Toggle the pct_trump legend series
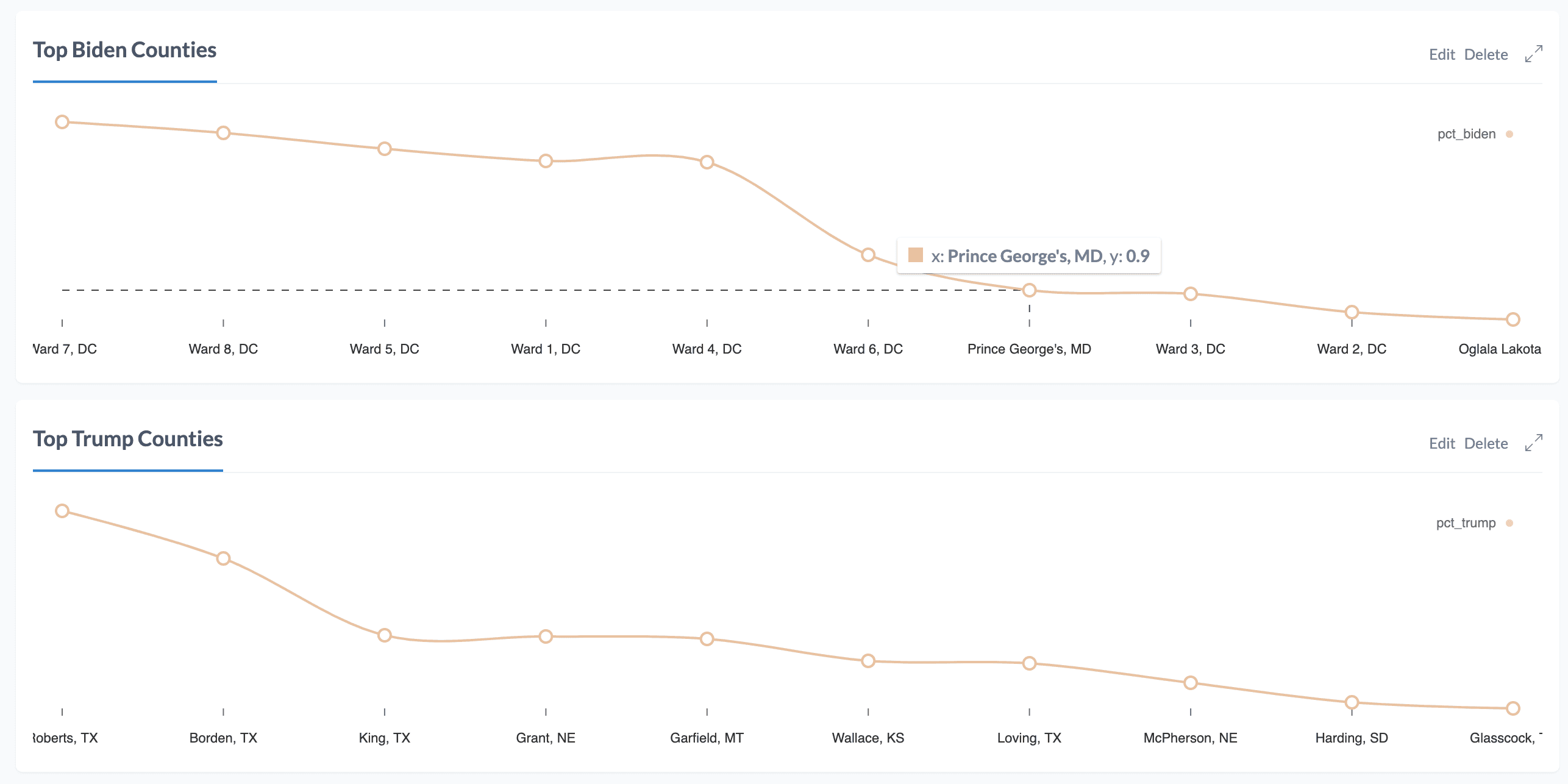This screenshot has width=1568, height=784. click(1466, 523)
